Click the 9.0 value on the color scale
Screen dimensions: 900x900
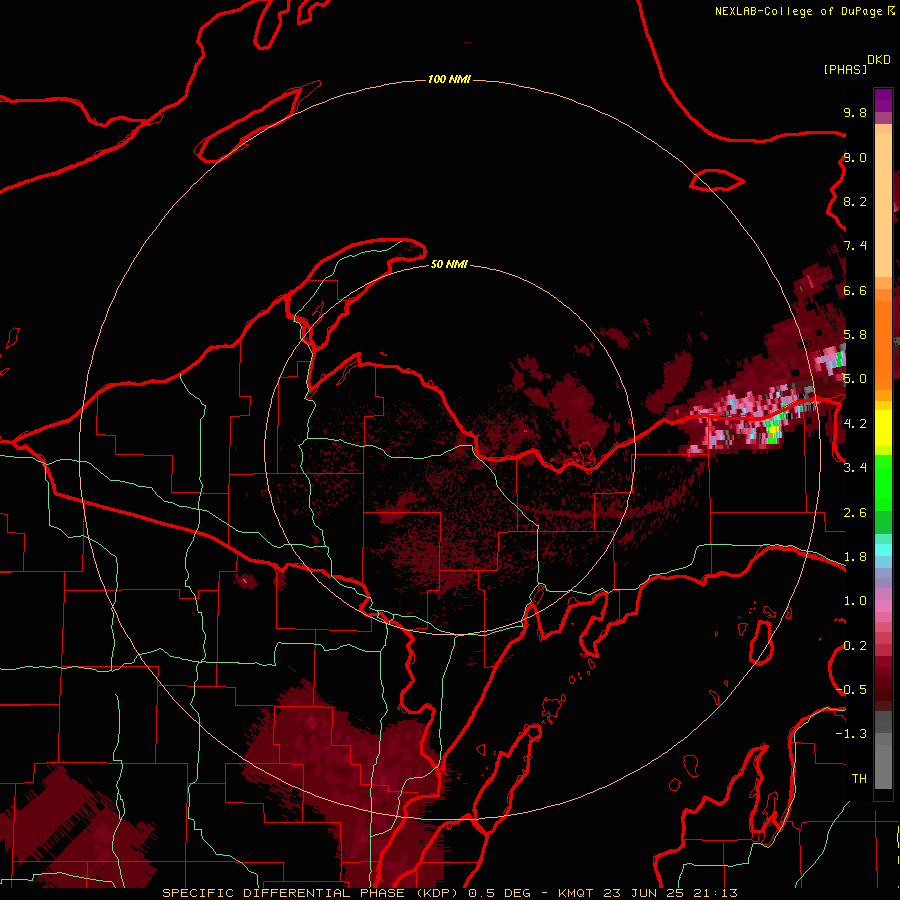pyautogui.click(x=855, y=157)
